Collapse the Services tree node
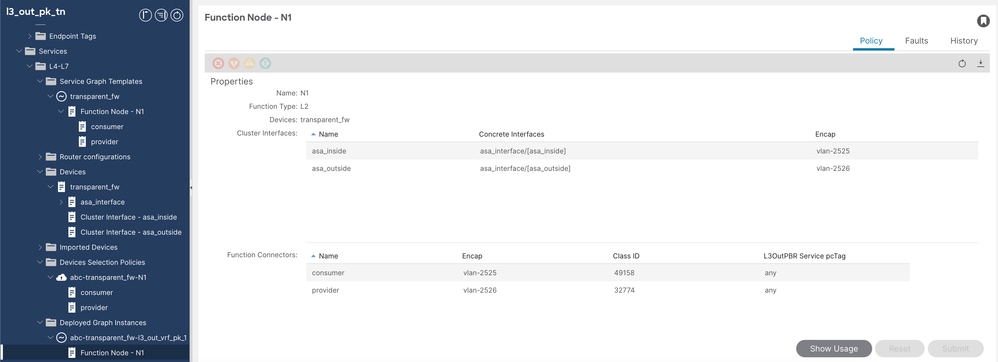The width and height of the screenshot is (998, 362). tap(18, 51)
